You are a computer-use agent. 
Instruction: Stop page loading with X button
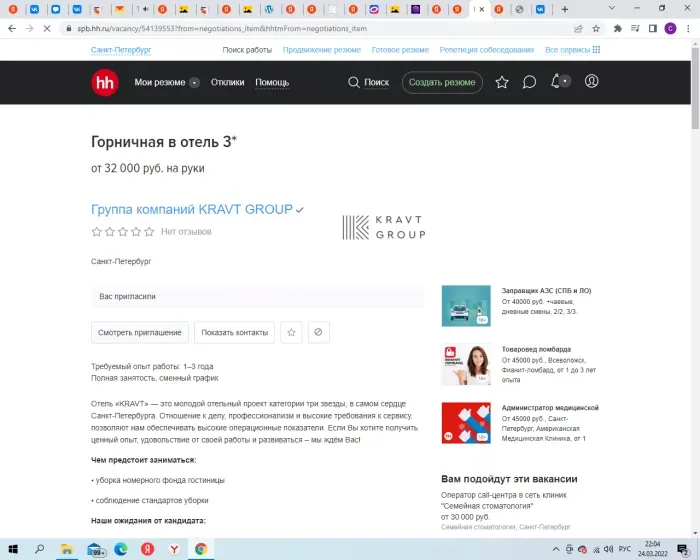(x=46, y=29)
